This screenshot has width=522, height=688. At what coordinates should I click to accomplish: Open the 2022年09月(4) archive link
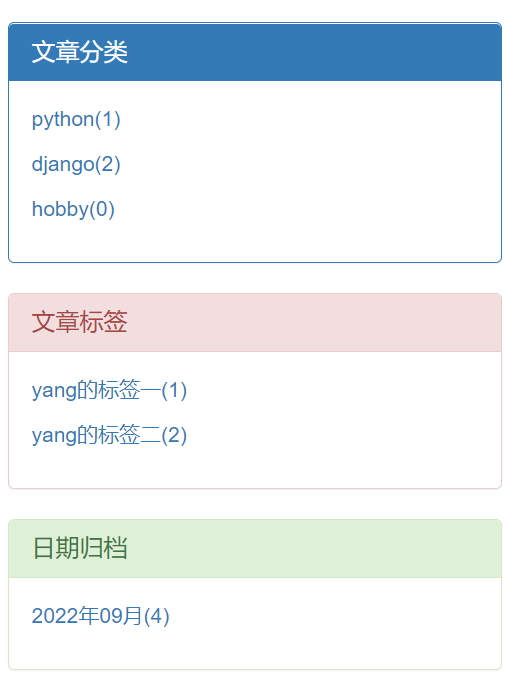pyautogui.click(x=100, y=616)
